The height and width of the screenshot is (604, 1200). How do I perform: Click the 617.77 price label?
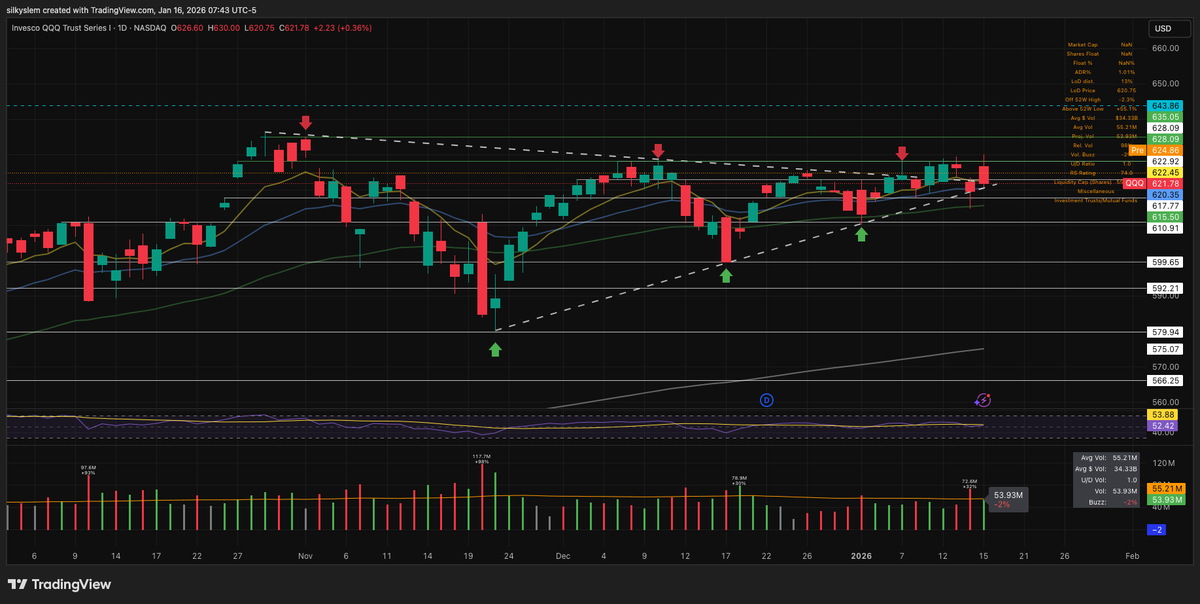(1167, 205)
